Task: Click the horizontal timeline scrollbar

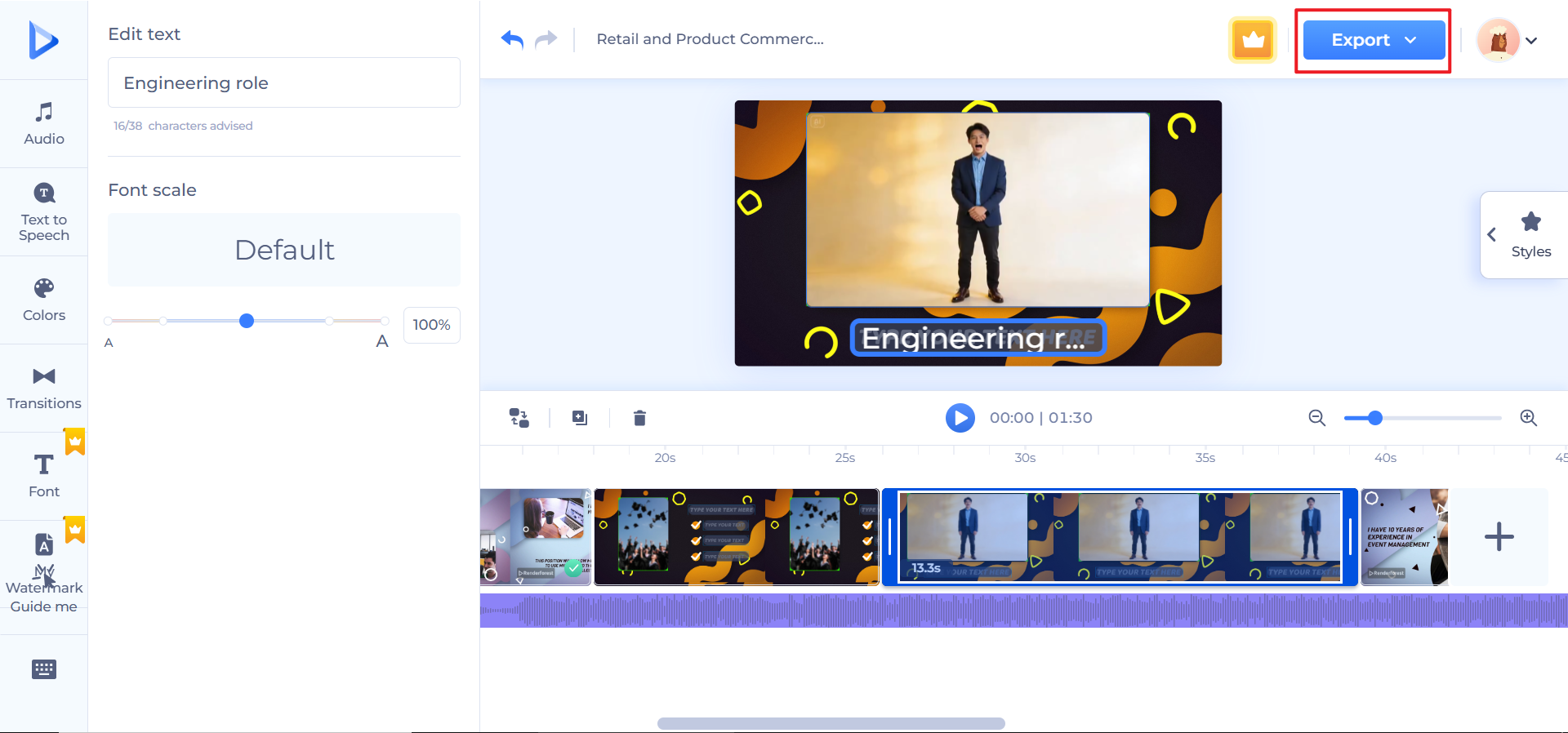Action: [x=831, y=723]
